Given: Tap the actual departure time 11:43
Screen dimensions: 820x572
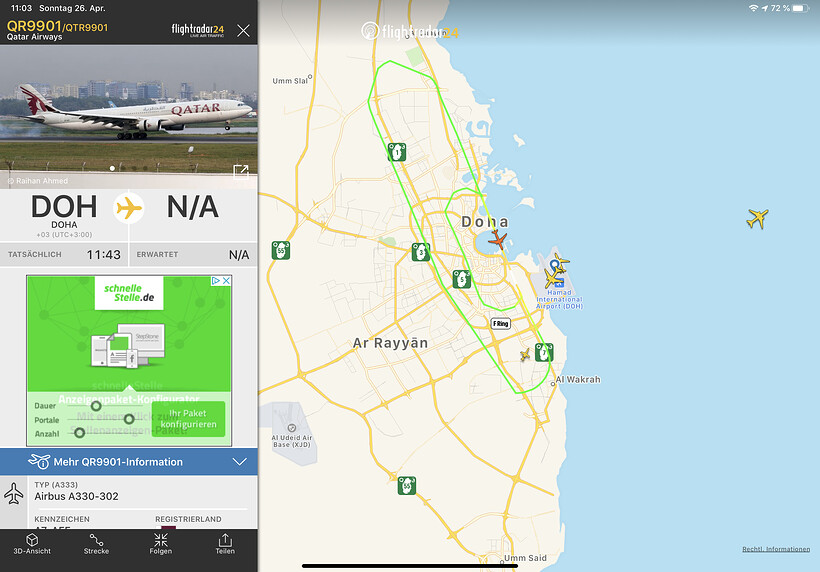Looking at the screenshot, I should [x=104, y=255].
